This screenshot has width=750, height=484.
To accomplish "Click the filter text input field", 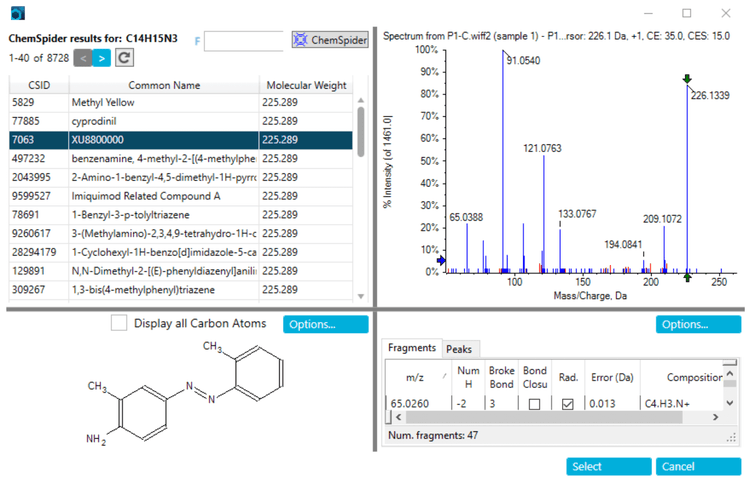I will pyautogui.click(x=244, y=40).
